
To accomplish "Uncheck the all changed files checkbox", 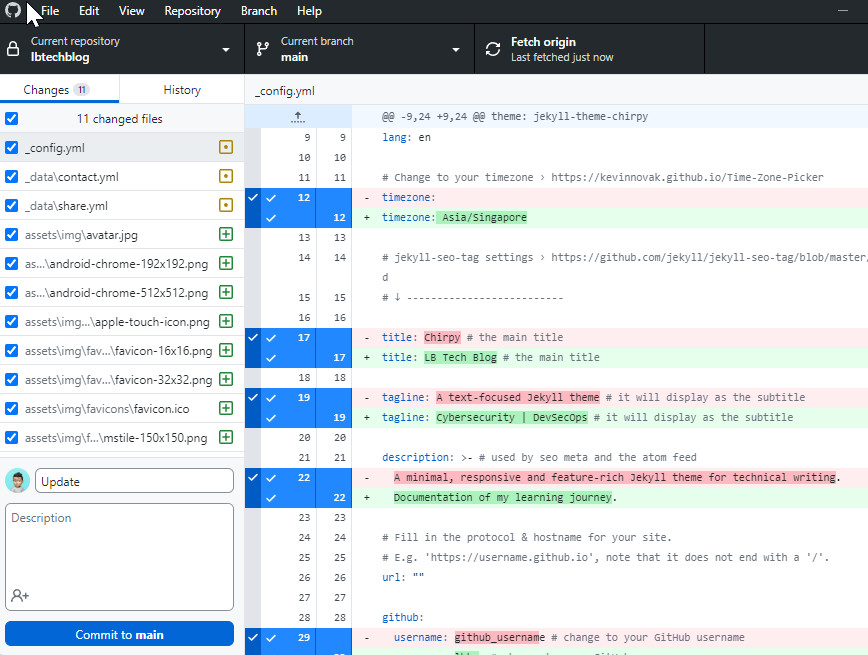I will coord(12,119).
